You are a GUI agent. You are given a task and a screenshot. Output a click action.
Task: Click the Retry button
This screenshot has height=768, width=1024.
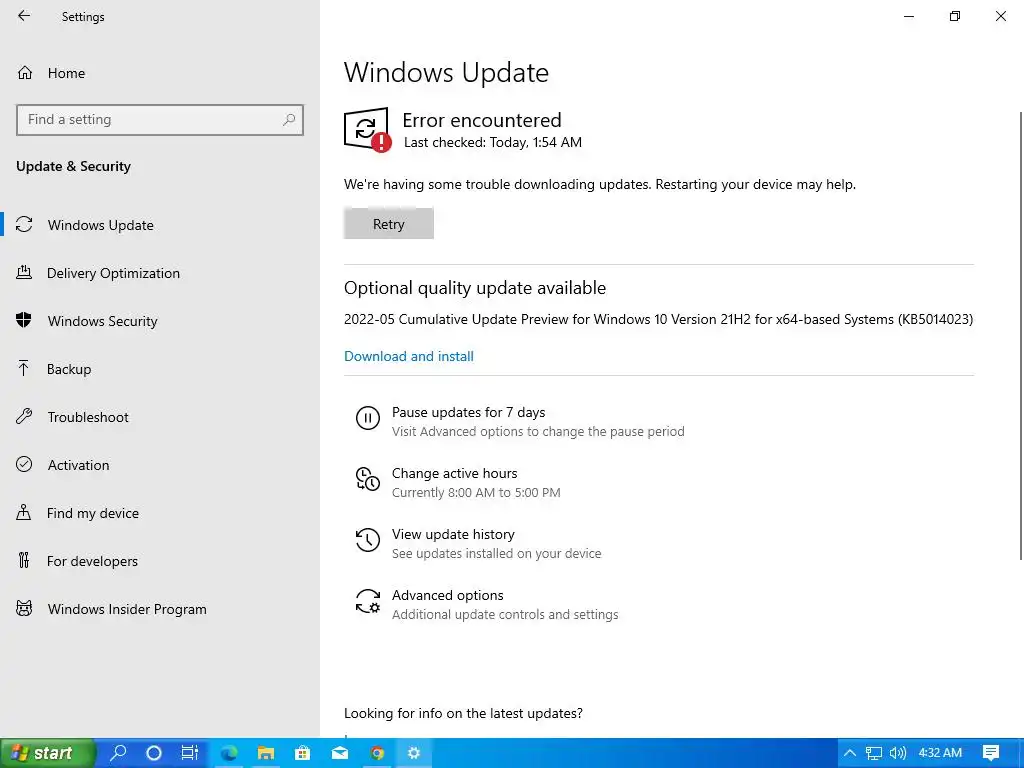coord(389,223)
